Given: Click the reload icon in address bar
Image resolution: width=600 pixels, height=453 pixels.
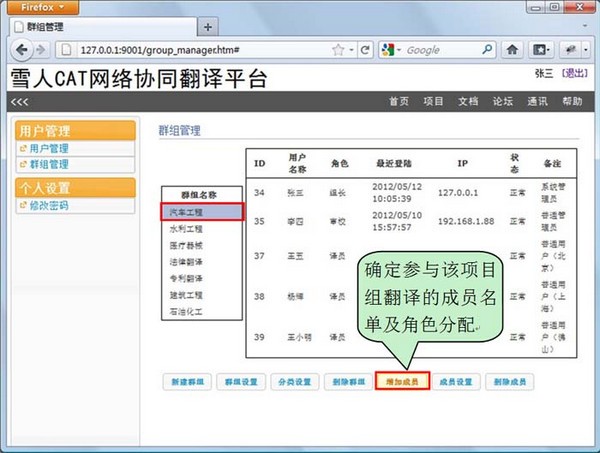Looking at the screenshot, I should [362, 50].
